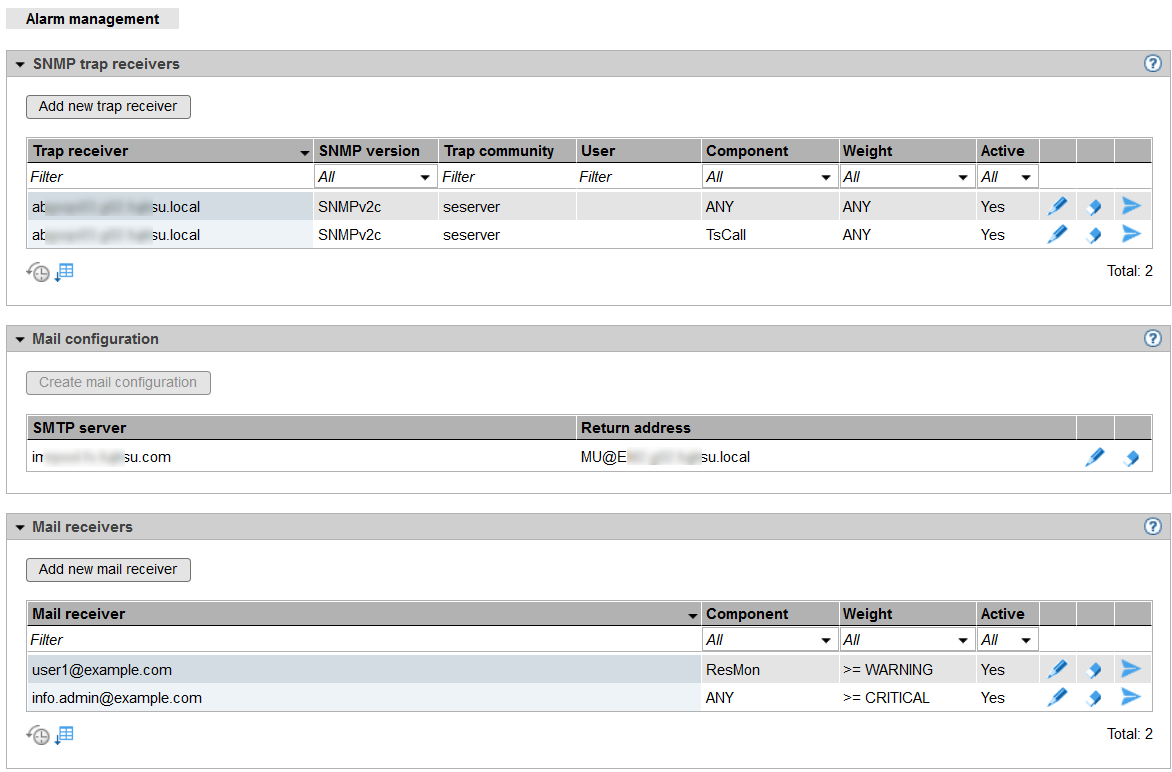Click pencil edit icon for user1@example.com receiver
Screen dimensions: 1172x772
tap(1057, 669)
